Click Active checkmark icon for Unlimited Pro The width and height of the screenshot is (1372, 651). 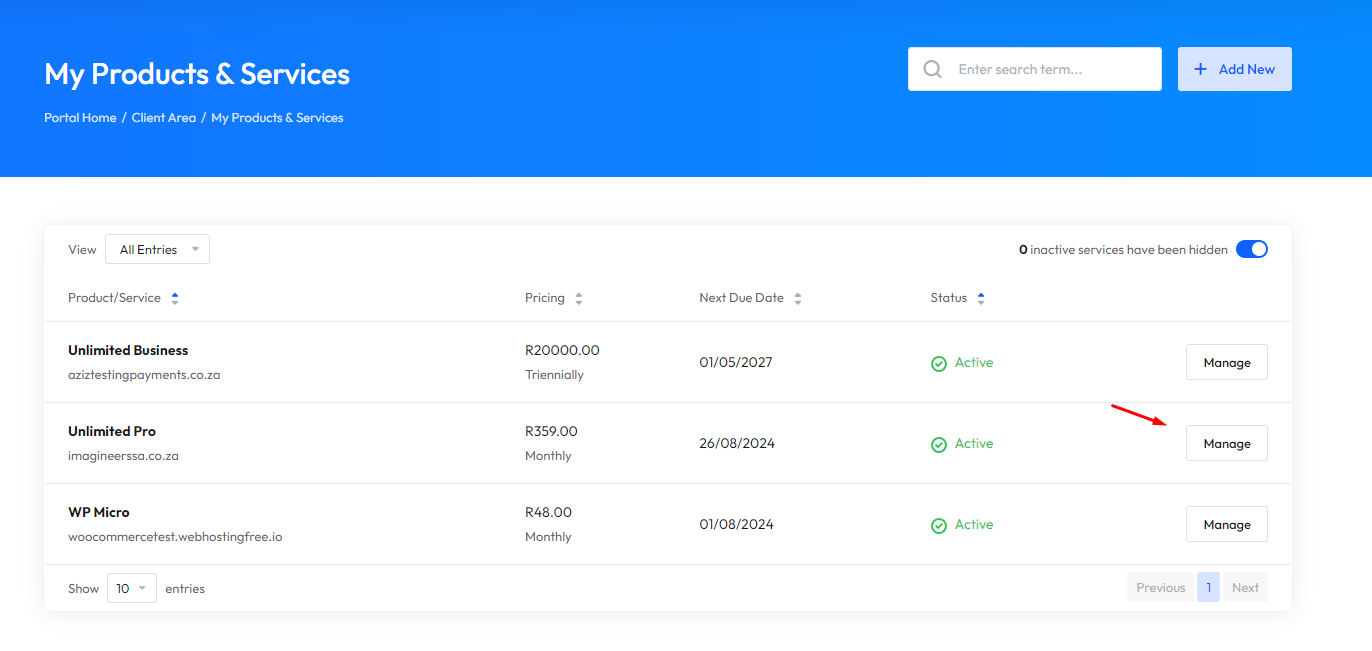[x=939, y=445]
